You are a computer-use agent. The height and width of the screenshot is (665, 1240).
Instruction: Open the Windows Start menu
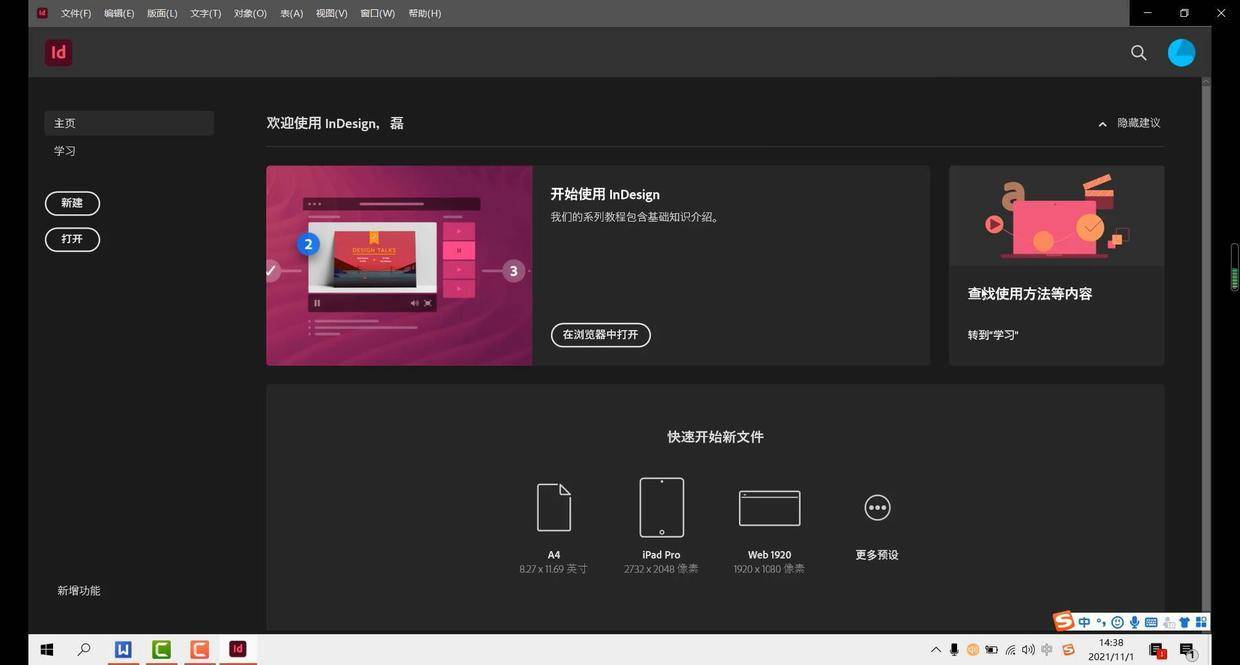[46, 650]
